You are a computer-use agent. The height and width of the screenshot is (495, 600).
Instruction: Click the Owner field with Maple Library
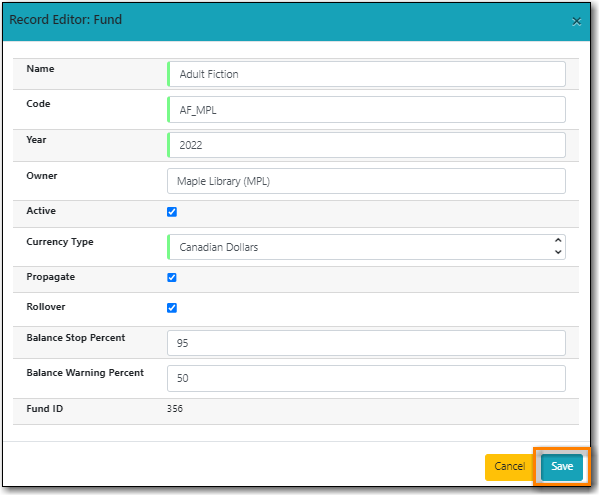point(366,181)
